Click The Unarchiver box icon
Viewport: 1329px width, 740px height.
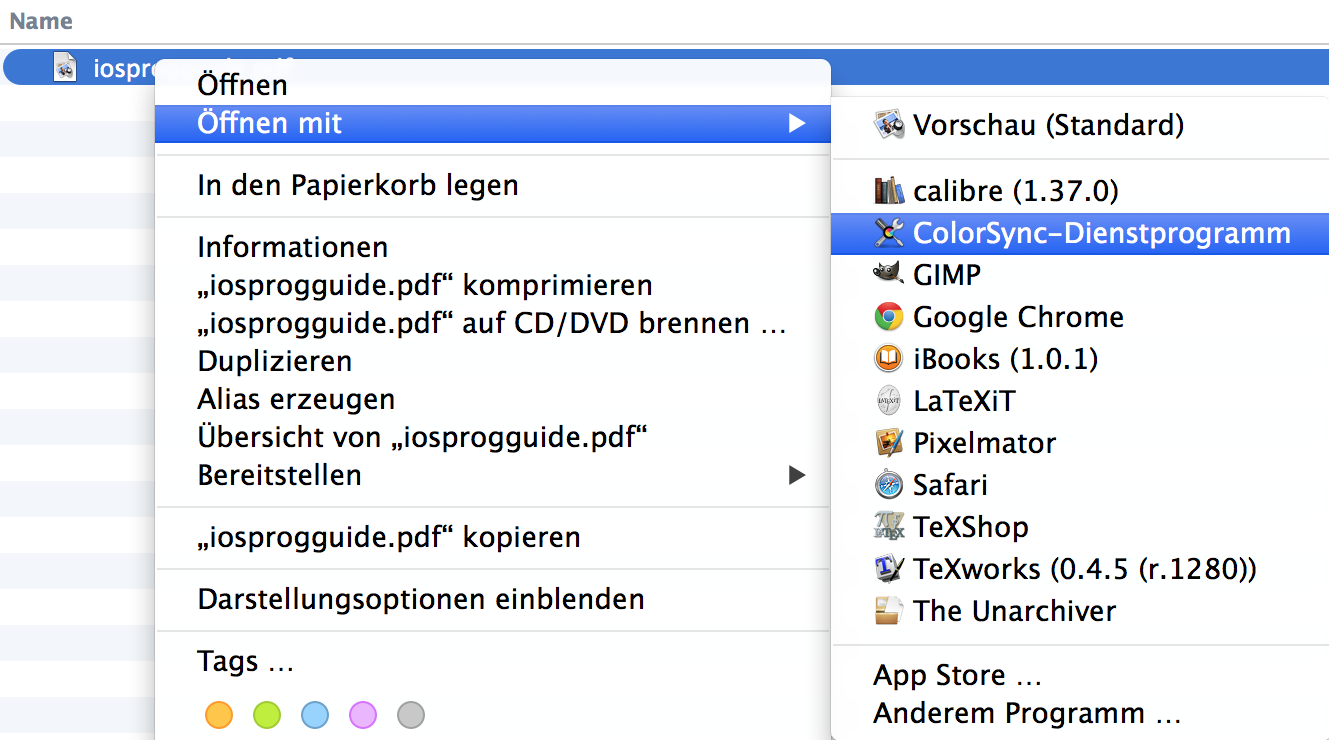tap(889, 610)
